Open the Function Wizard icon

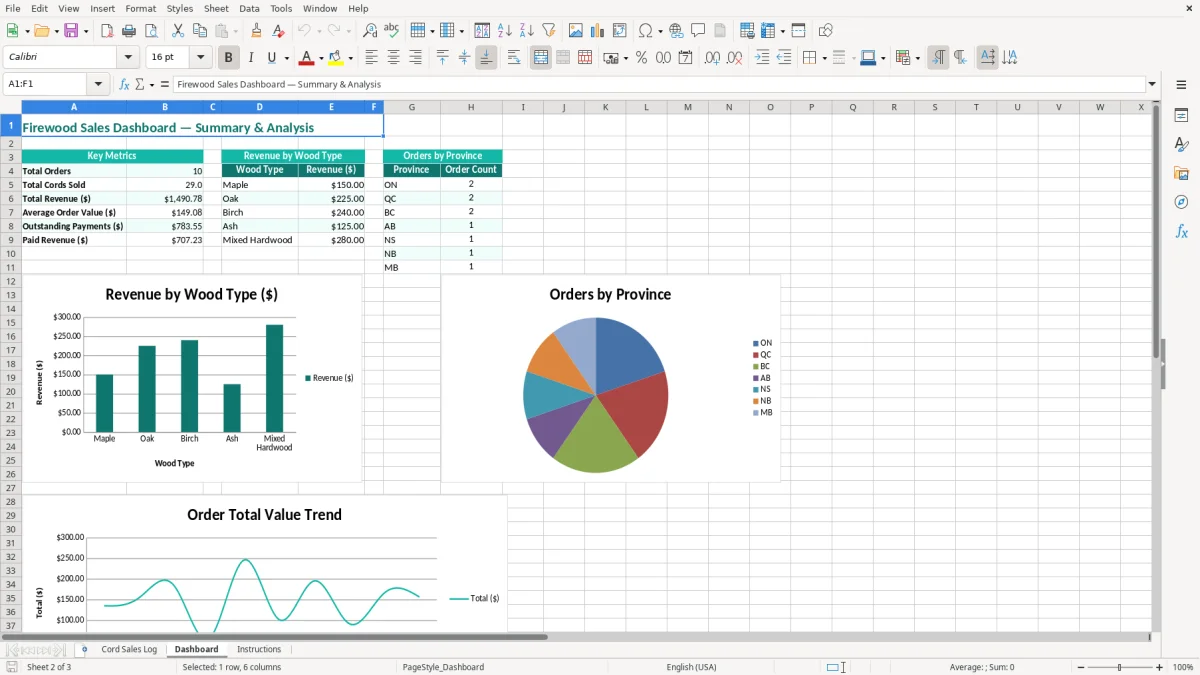tap(125, 84)
